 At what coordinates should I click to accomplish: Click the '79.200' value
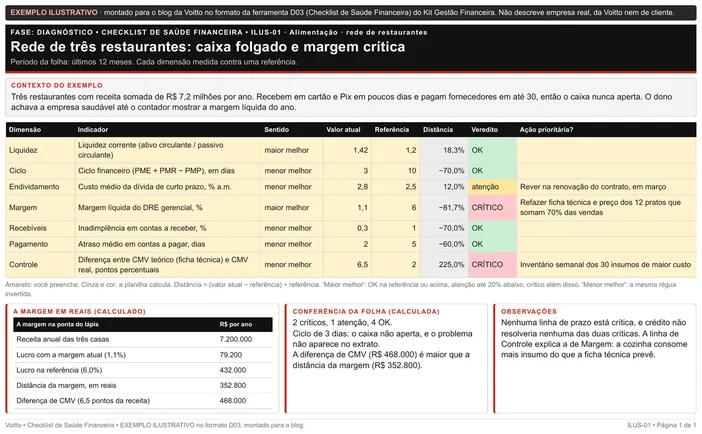coord(231,355)
